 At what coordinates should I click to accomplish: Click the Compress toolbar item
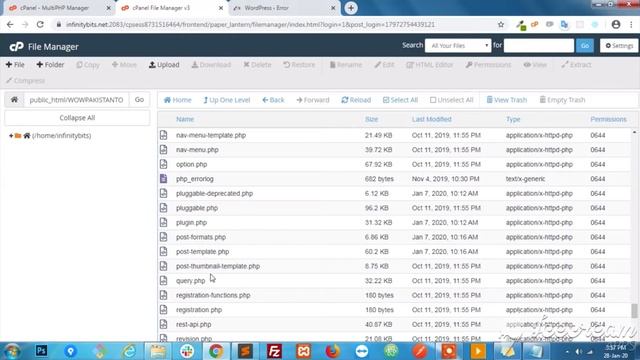pyautogui.click(x=25, y=80)
